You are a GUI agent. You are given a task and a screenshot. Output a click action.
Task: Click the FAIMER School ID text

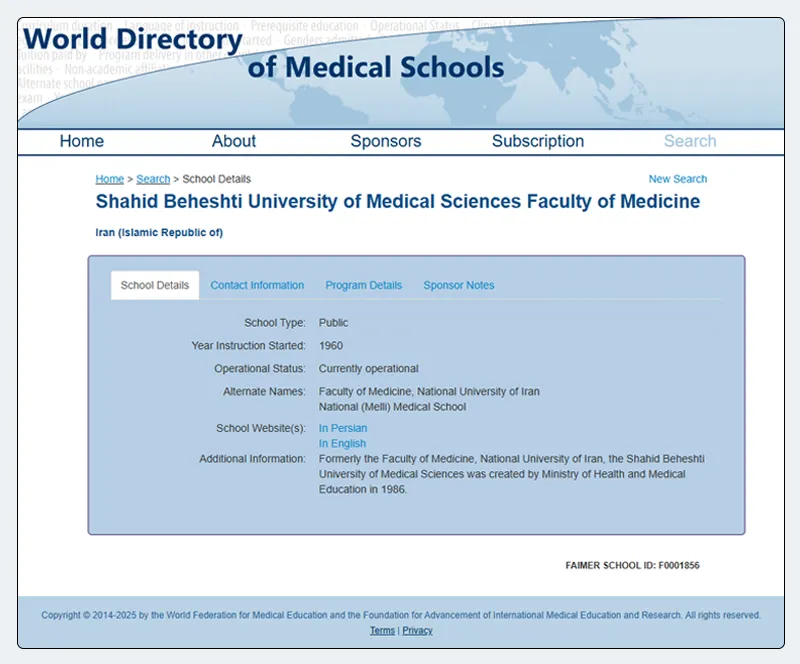[x=632, y=565]
